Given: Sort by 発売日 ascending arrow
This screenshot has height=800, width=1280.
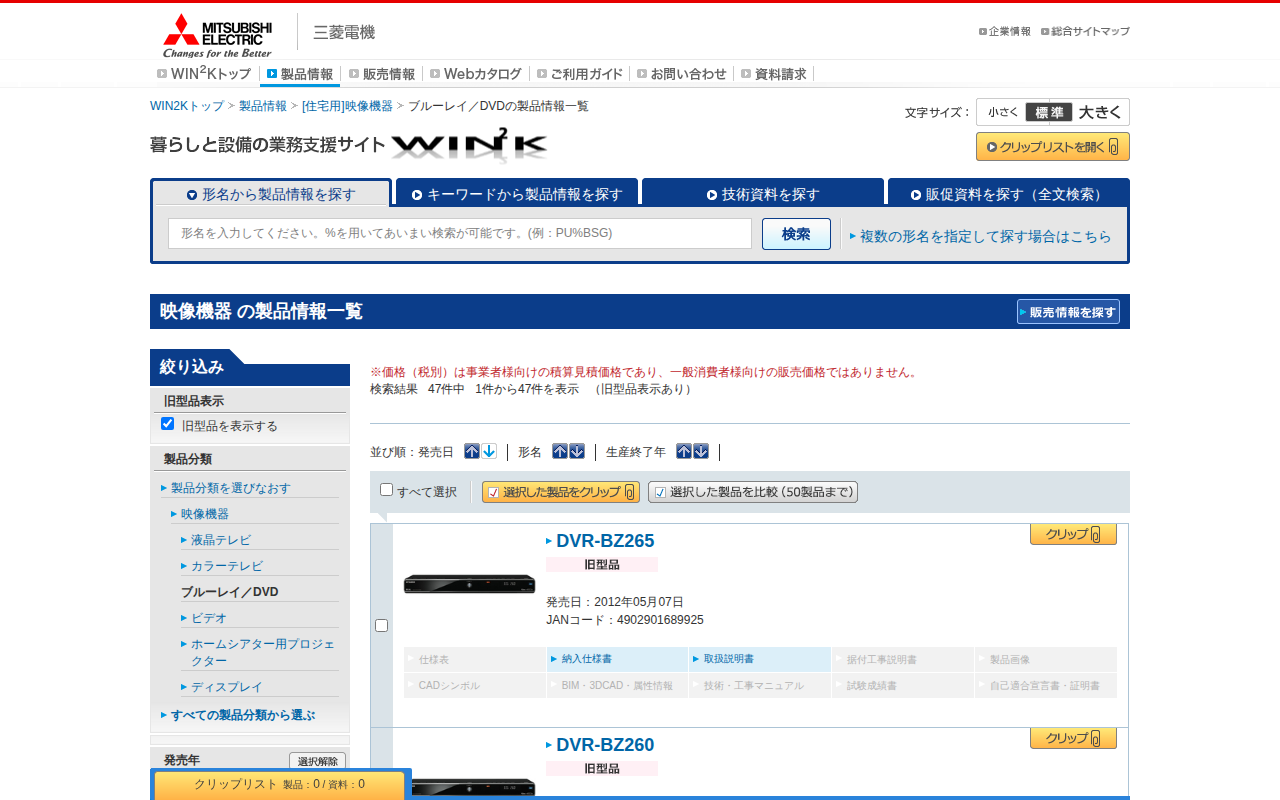Looking at the screenshot, I should [472, 452].
